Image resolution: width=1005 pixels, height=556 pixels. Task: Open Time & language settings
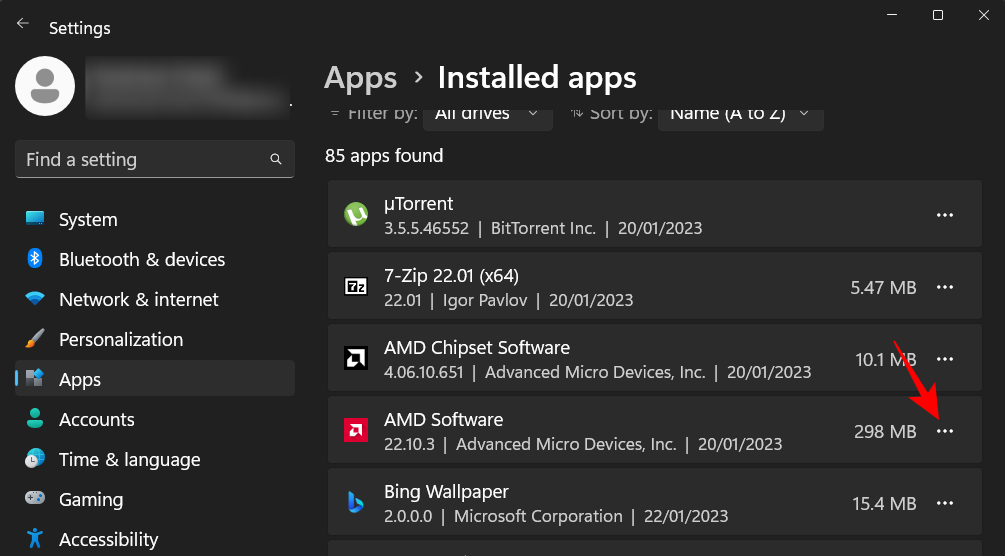[129, 460]
